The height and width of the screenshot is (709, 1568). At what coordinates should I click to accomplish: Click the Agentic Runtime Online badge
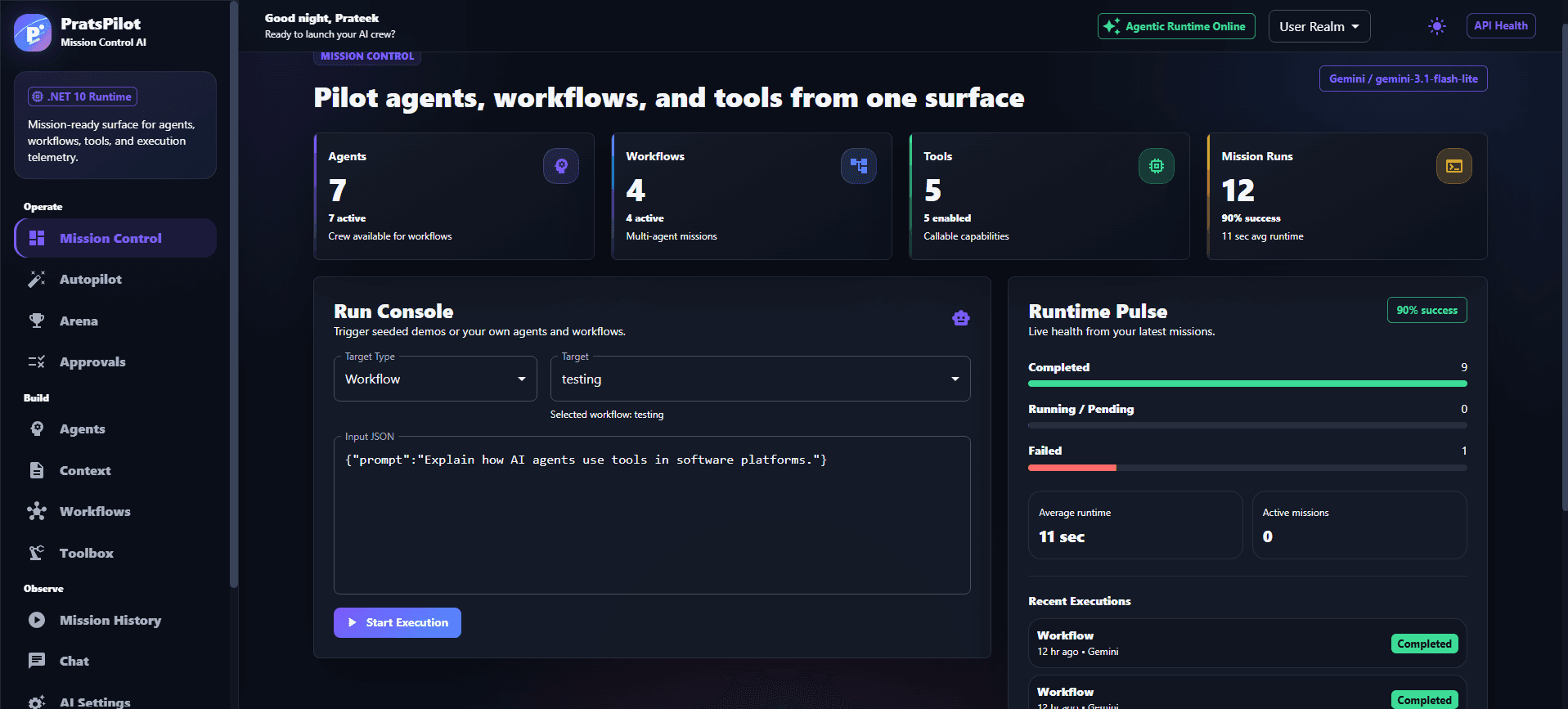point(1176,26)
